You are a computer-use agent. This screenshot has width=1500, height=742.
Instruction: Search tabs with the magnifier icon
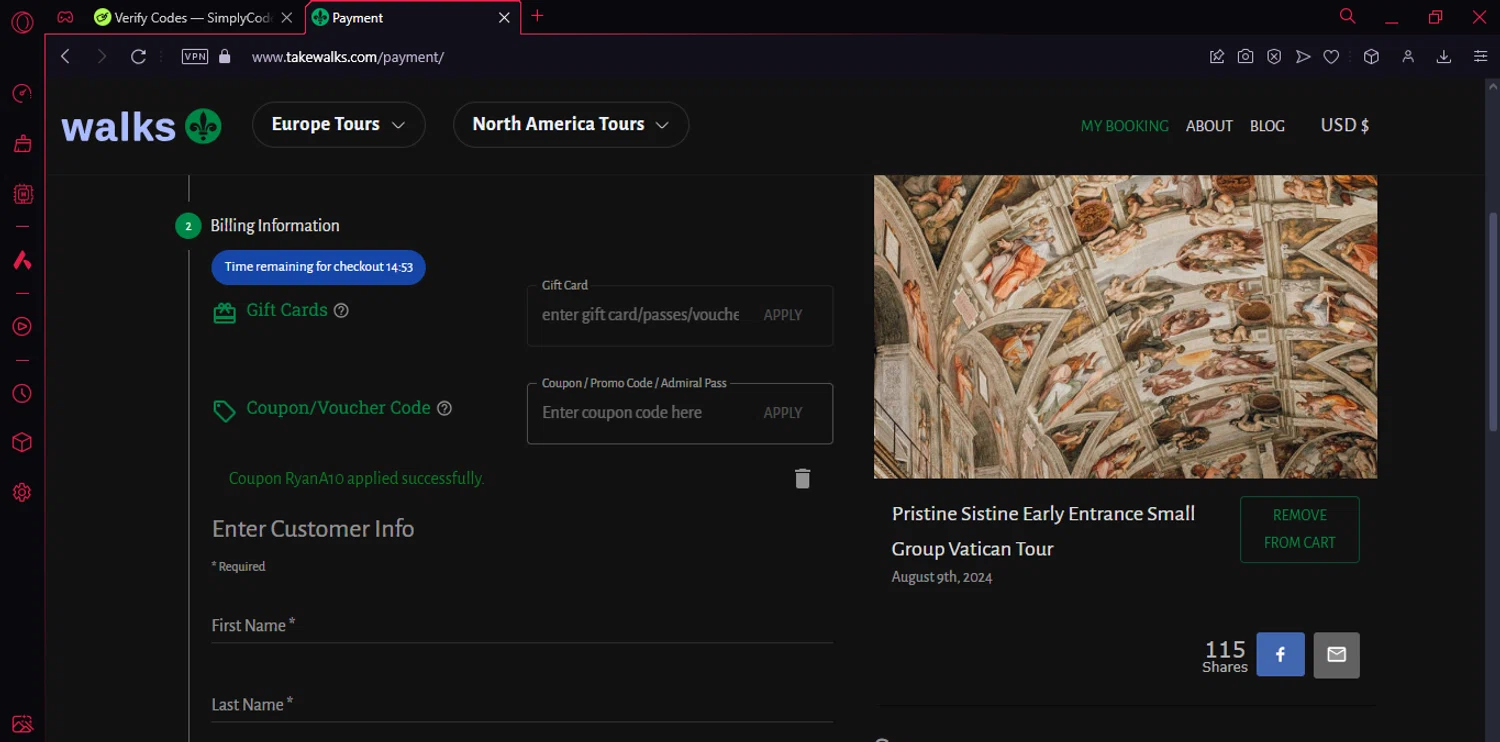click(1347, 16)
